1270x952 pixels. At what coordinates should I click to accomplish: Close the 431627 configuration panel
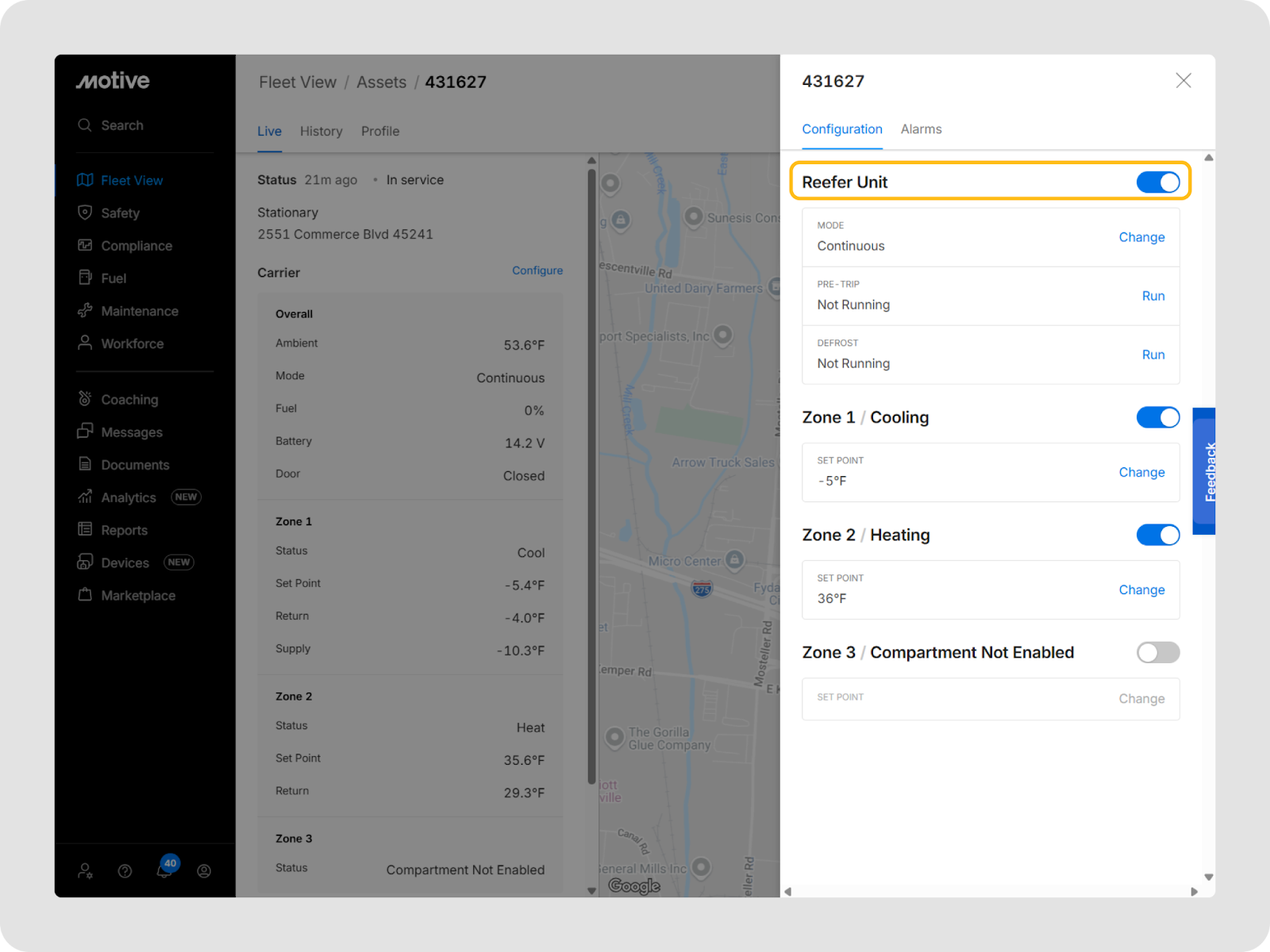pos(1183,81)
